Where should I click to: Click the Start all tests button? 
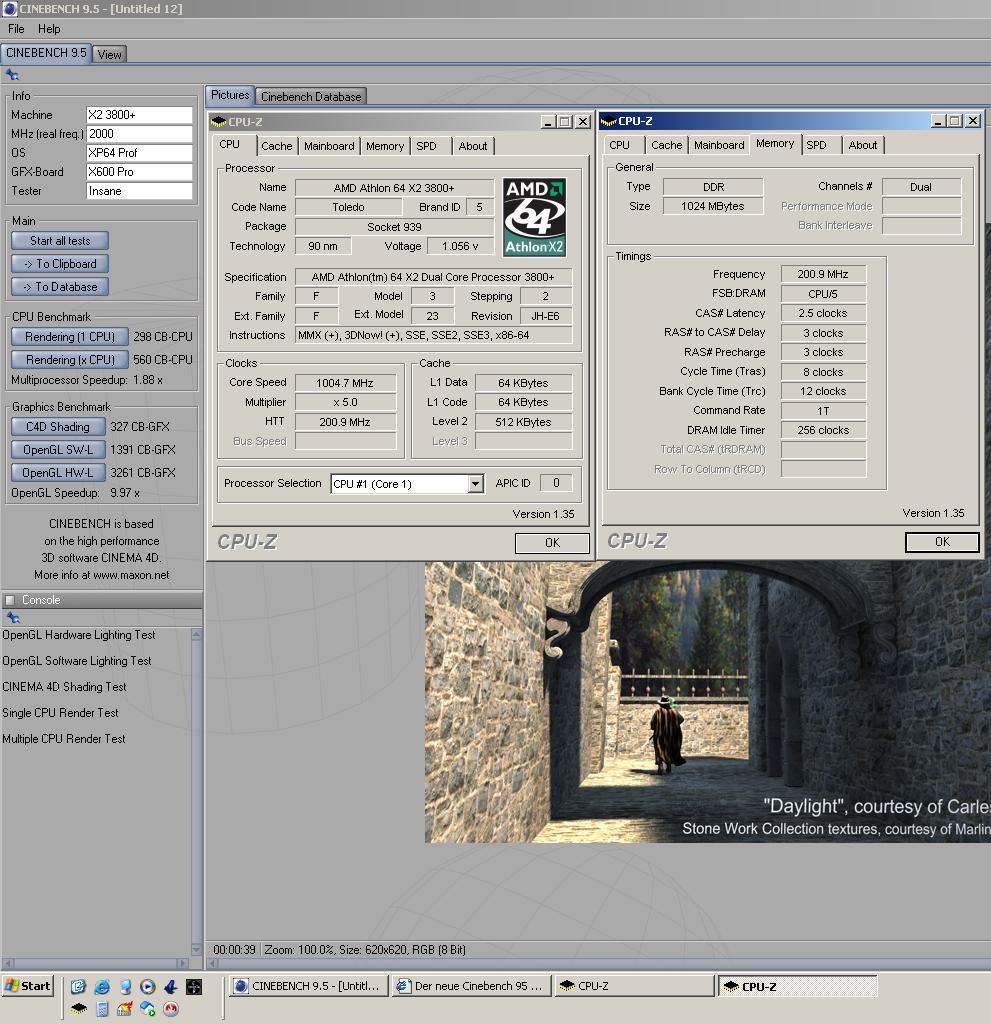(x=60, y=241)
